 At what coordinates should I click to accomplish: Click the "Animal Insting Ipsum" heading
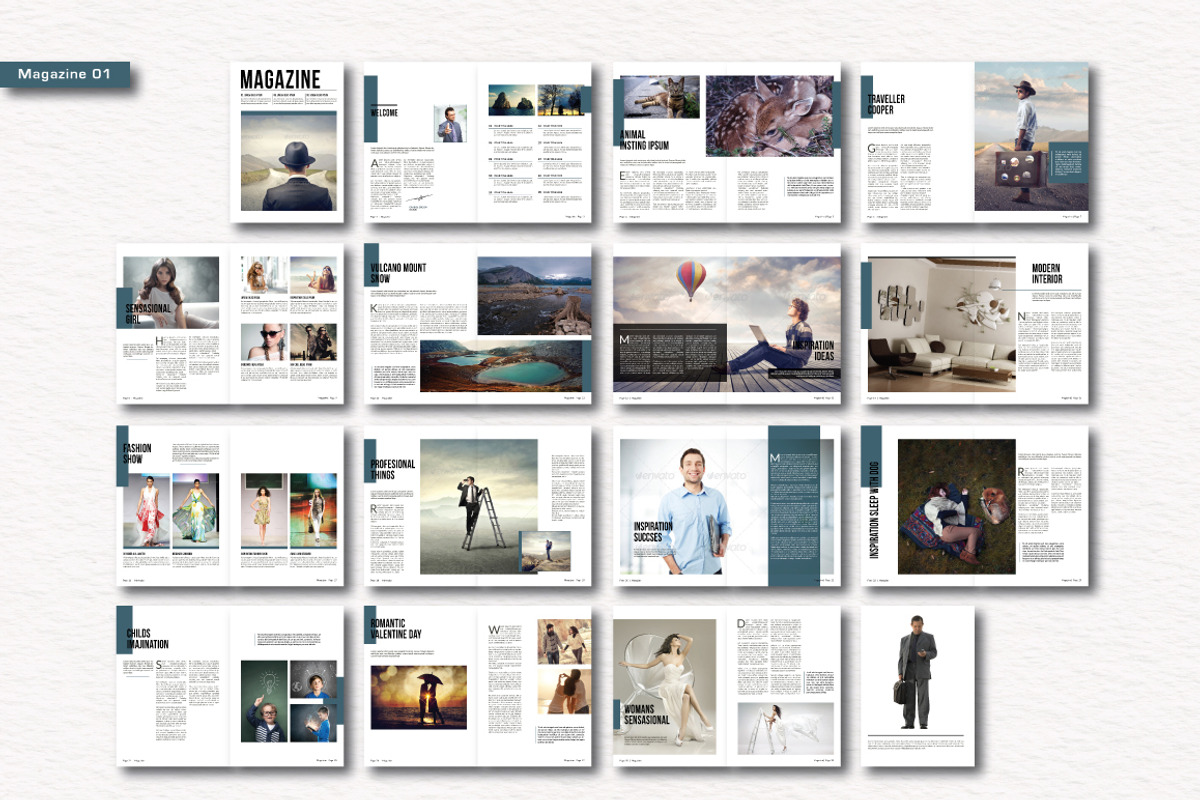coord(645,139)
